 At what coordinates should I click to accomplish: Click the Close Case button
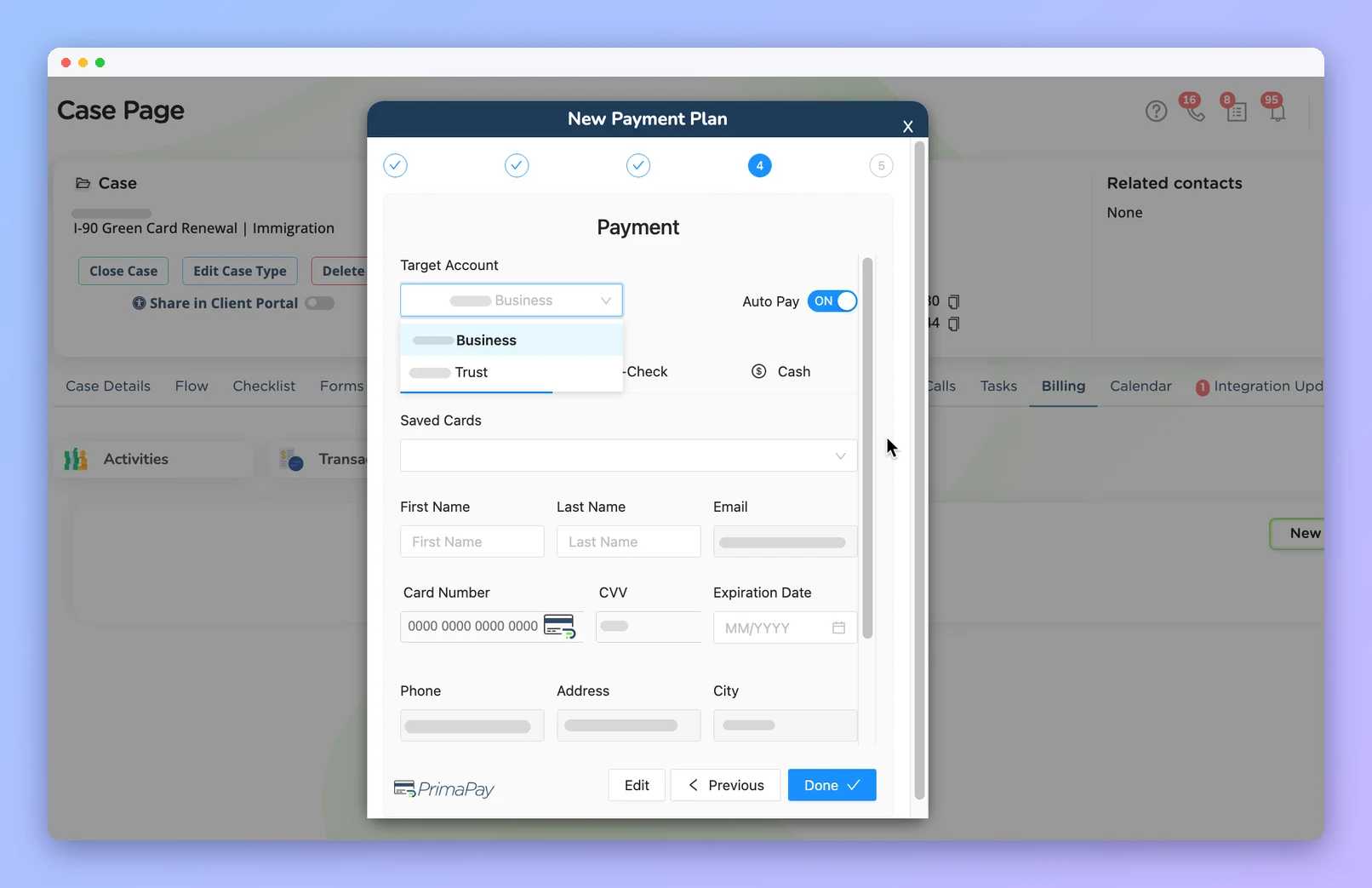(123, 271)
